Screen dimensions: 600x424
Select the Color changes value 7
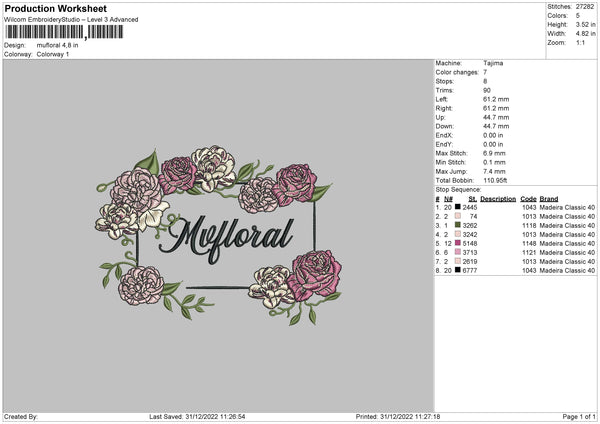(485, 72)
